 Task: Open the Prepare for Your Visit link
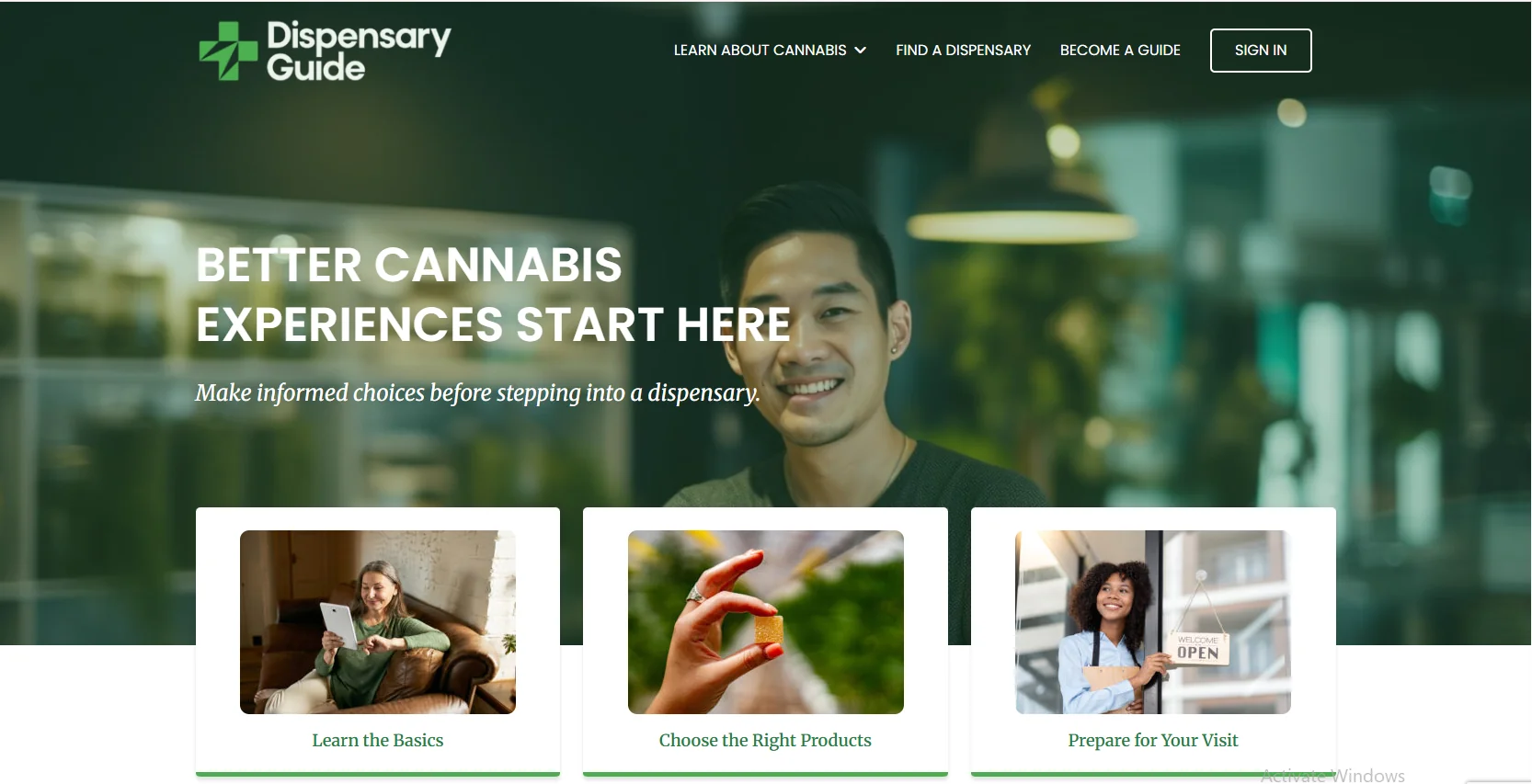(x=1153, y=740)
